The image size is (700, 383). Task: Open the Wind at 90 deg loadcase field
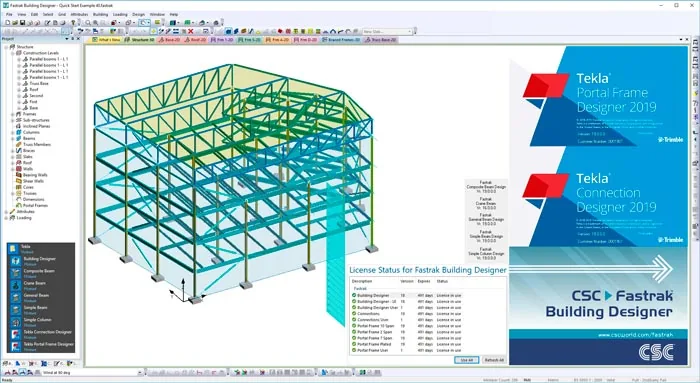click(x=92, y=372)
